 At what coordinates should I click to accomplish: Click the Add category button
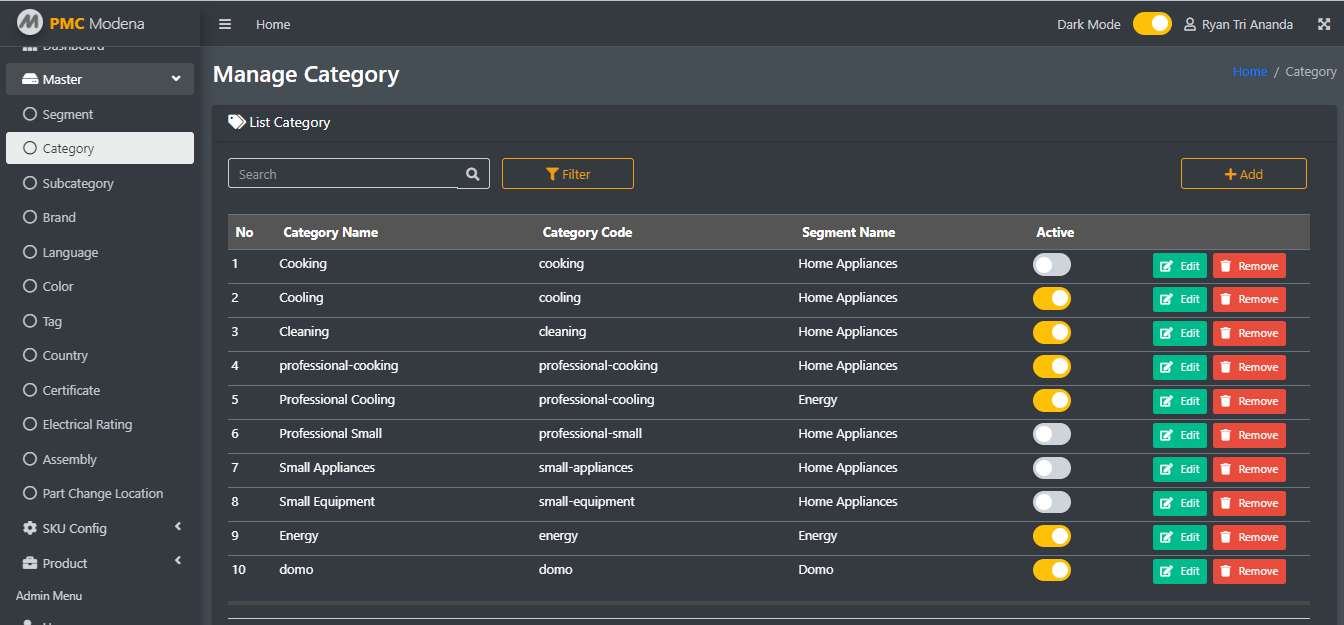point(1244,174)
